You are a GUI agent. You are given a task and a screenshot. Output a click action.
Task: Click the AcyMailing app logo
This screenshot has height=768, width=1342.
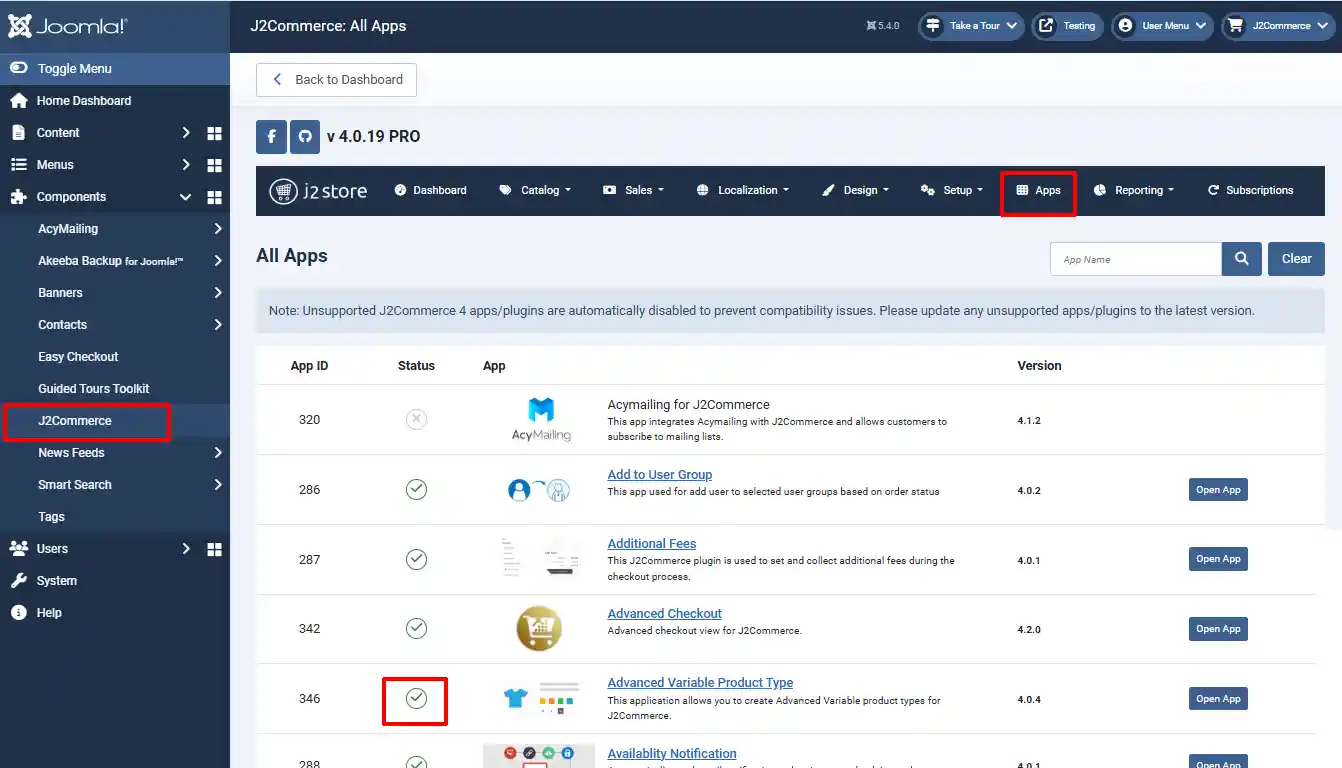click(541, 420)
